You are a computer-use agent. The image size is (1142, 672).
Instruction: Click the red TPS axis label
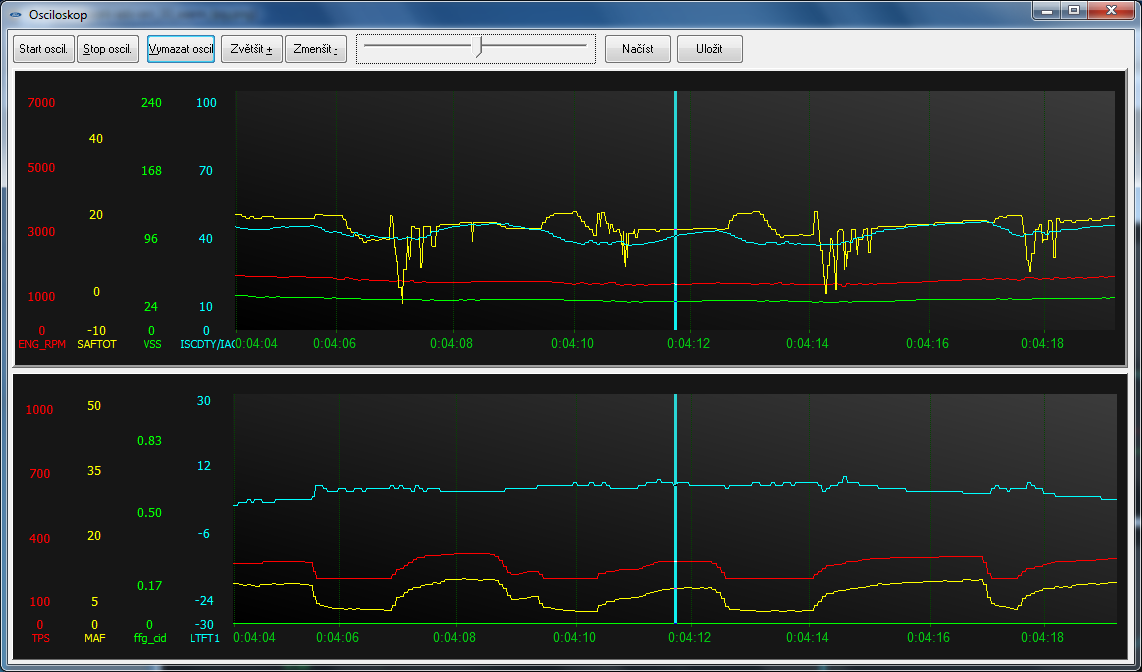pyautogui.click(x=40, y=637)
